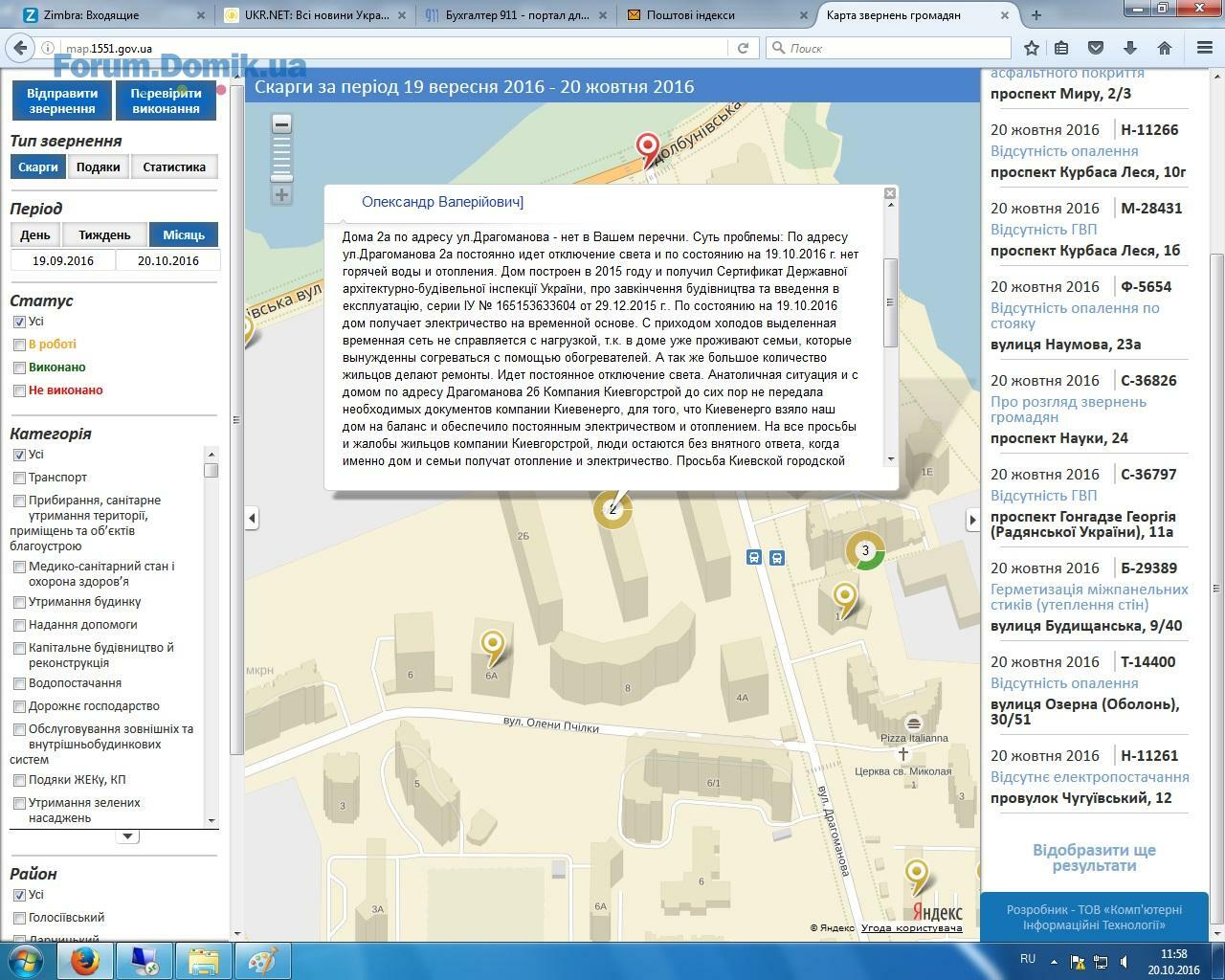Expand the category list with the down arrow
The width and height of the screenshot is (1225, 980).
pyautogui.click(x=126, y=836)
